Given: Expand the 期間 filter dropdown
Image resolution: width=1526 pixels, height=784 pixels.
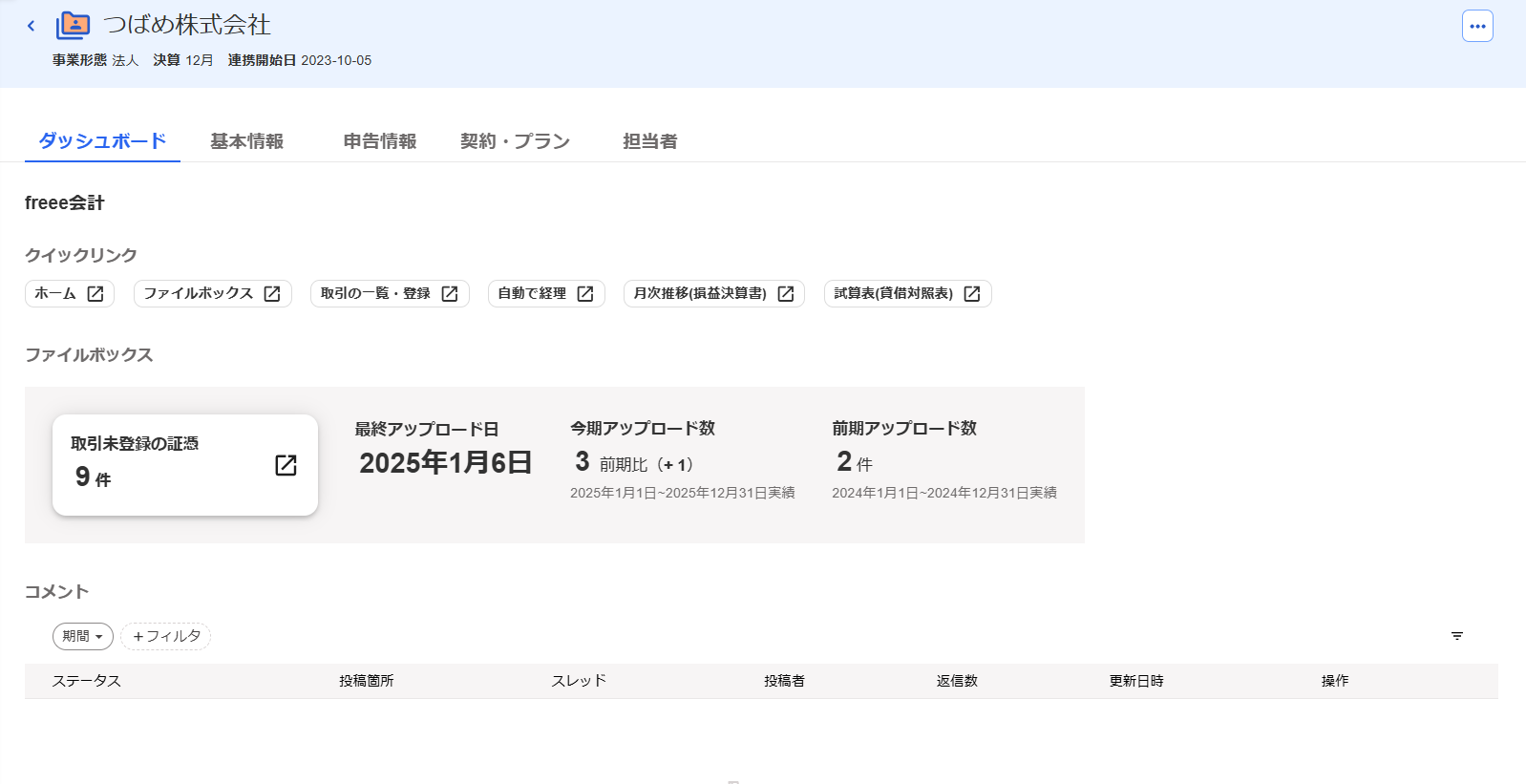Looking at the screenshot, I should pyautogui.click(x=83, y=636).
